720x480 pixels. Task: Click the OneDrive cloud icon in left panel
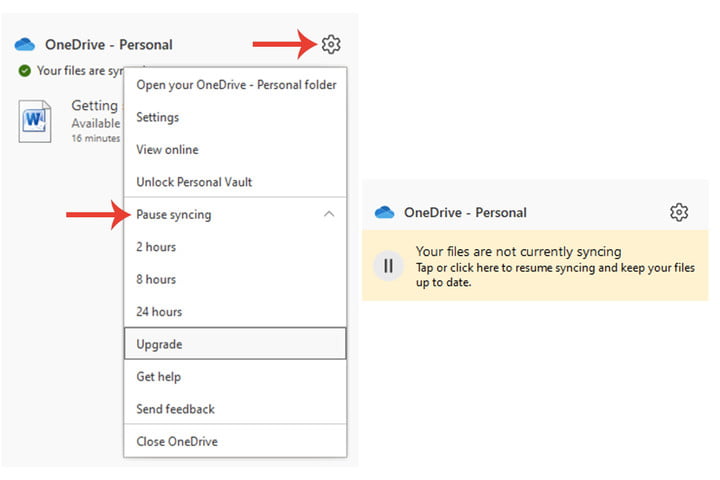(25, 45)
